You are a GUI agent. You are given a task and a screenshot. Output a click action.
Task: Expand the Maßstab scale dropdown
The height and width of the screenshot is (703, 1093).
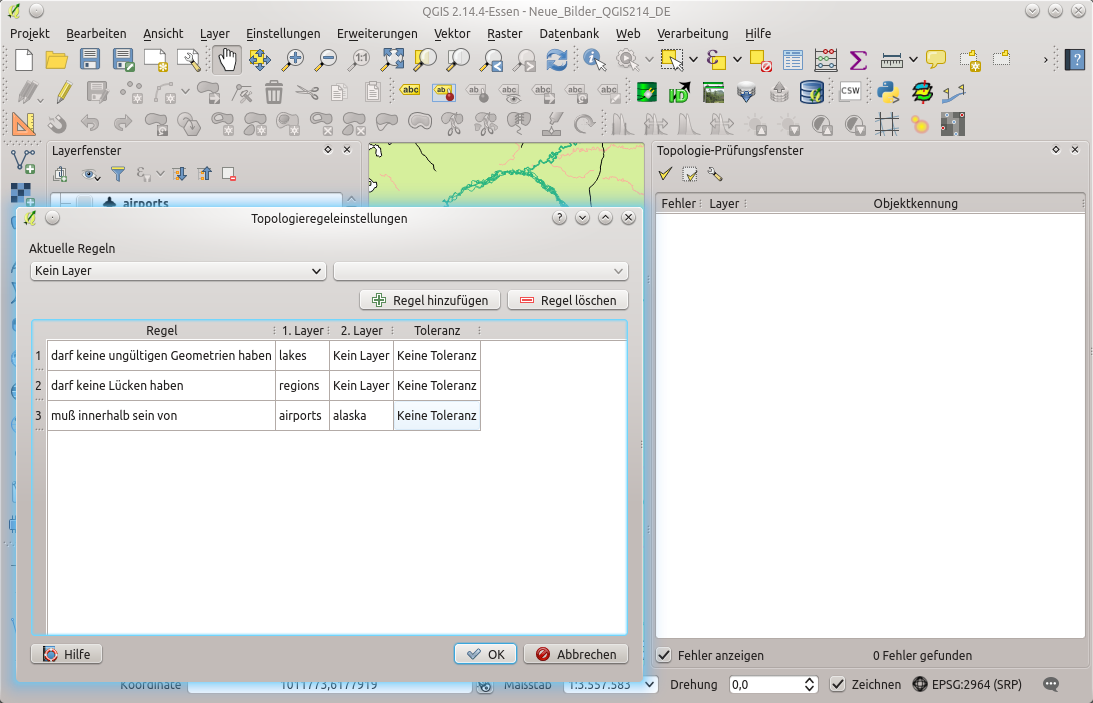pyautogui.click(x=650, y=685)
